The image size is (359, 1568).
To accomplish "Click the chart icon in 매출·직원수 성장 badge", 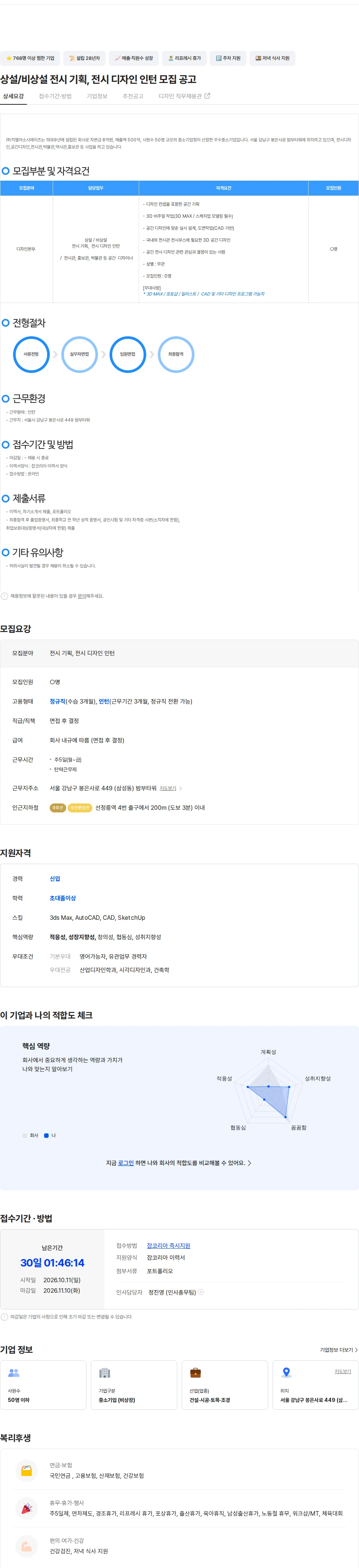I will click(117, 58).
